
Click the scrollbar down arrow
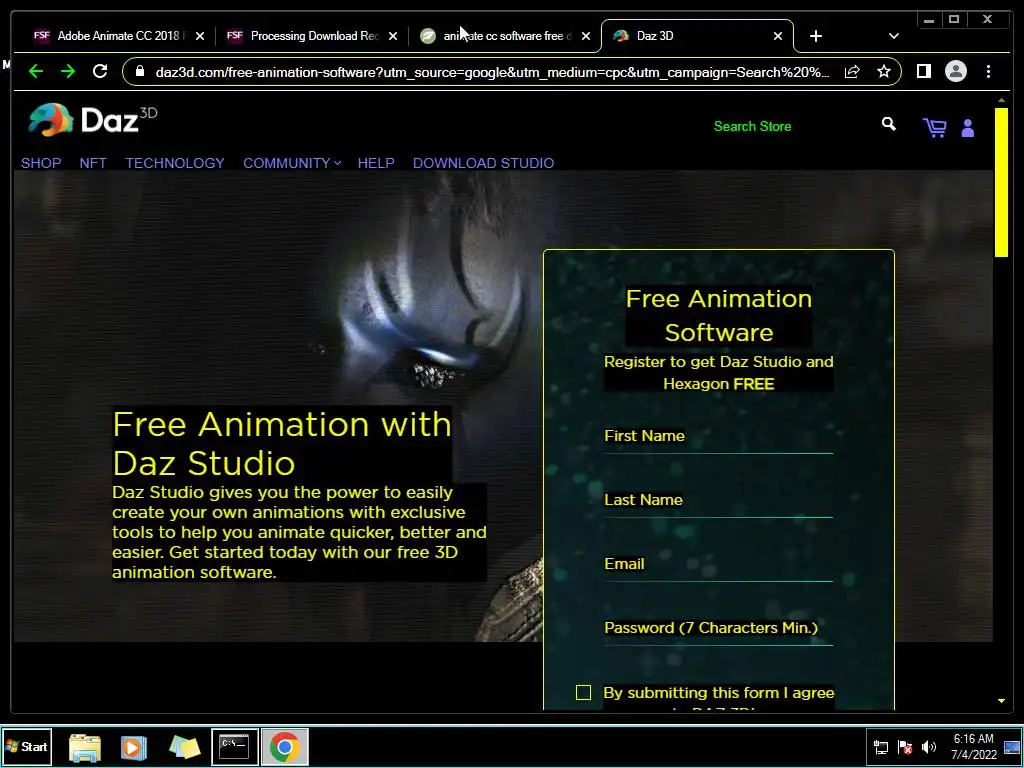(x=1001, y=701)
